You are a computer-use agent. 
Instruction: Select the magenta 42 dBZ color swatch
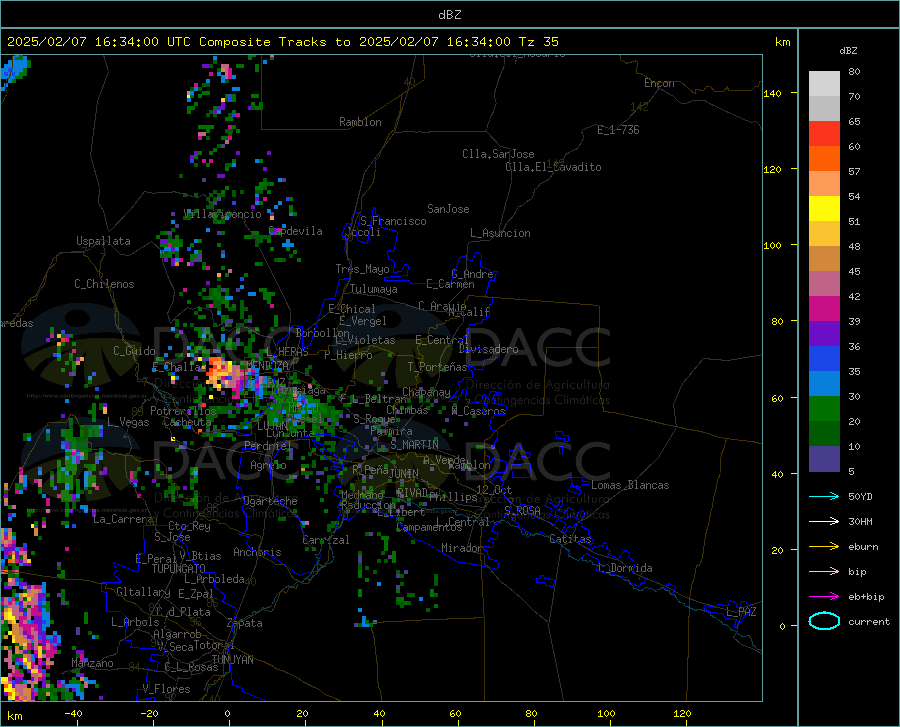click(x=824, y=309)
